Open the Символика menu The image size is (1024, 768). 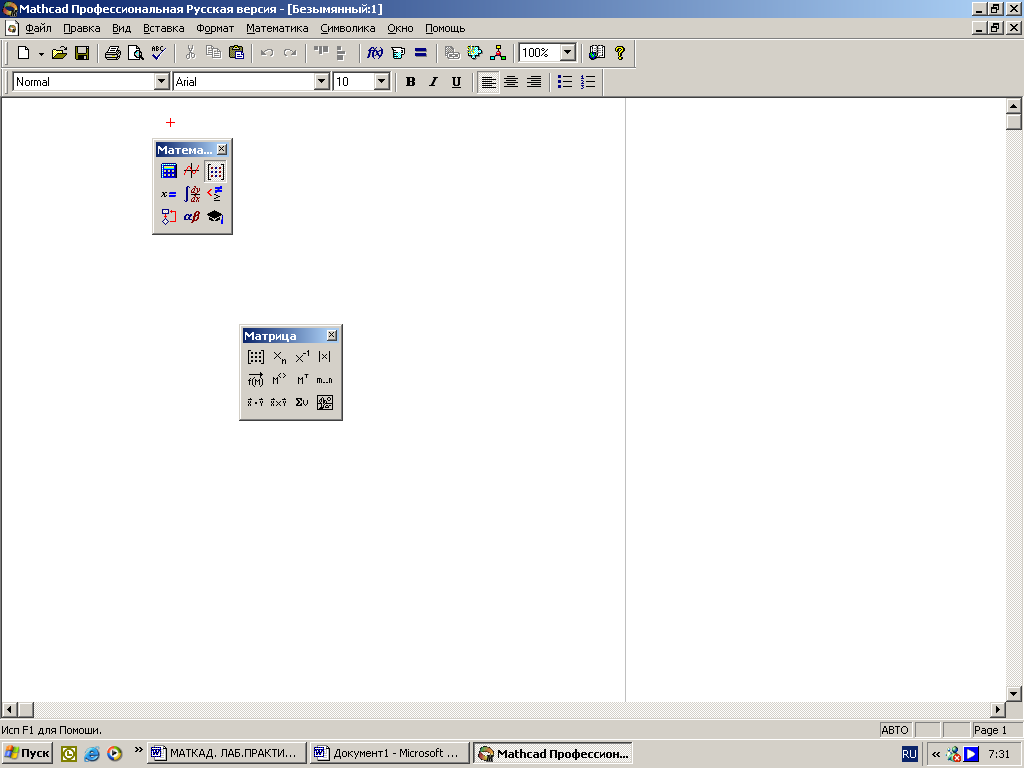pyautogui.click(x=347, y=28)
